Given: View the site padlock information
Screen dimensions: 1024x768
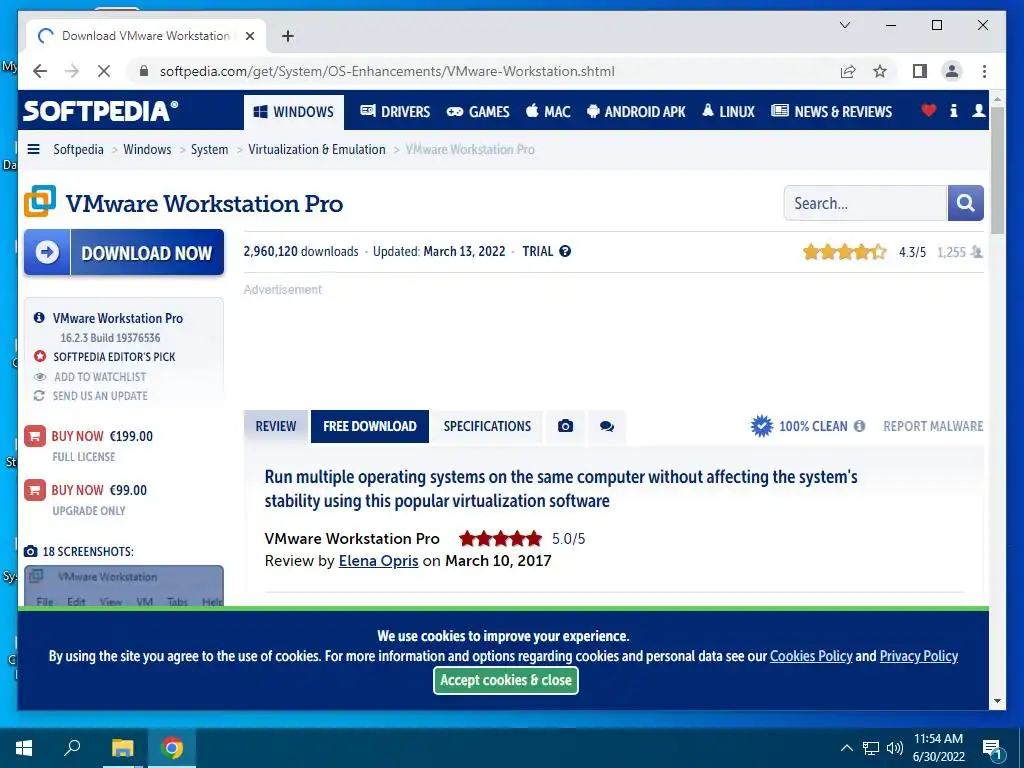Looking at the screenshot, I should (x=144, y=71).
